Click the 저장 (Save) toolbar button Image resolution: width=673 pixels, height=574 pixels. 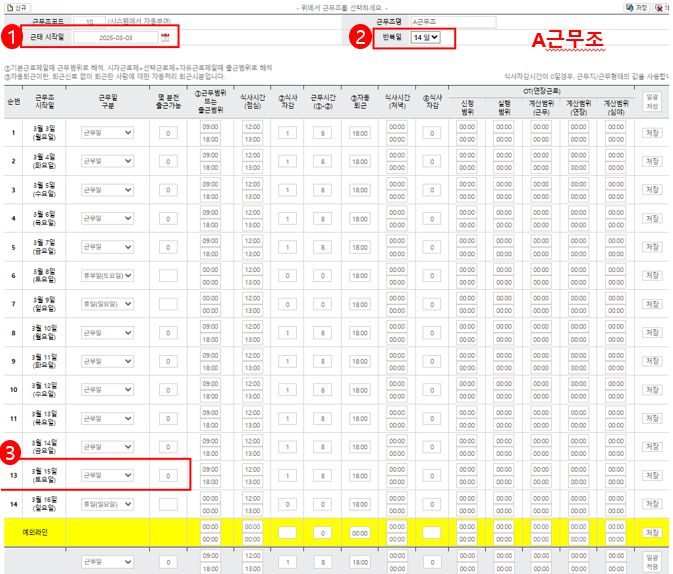click(637, 7)
